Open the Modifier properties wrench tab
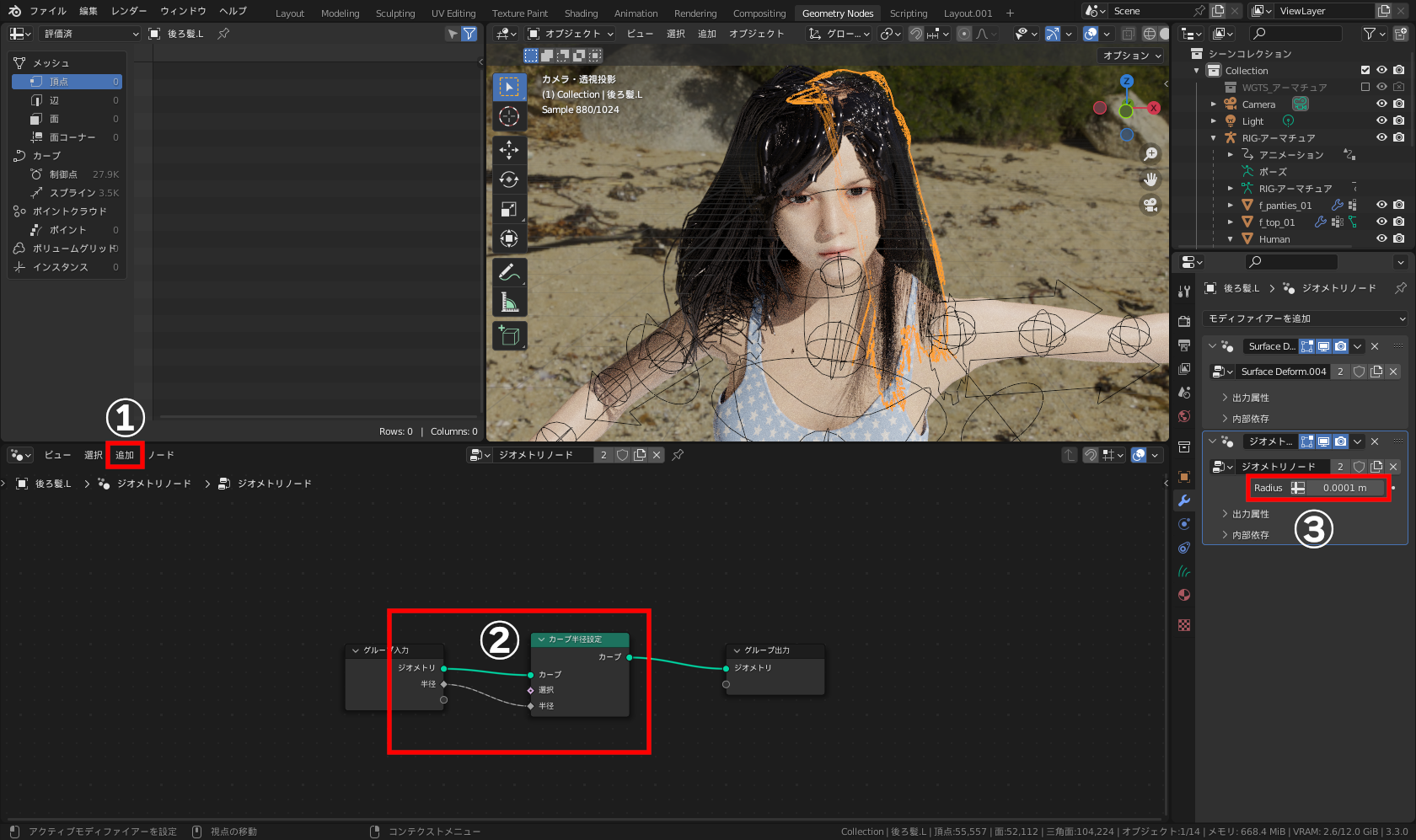The width and height of the screenshot is (1416, 840). coord(1184,500)
